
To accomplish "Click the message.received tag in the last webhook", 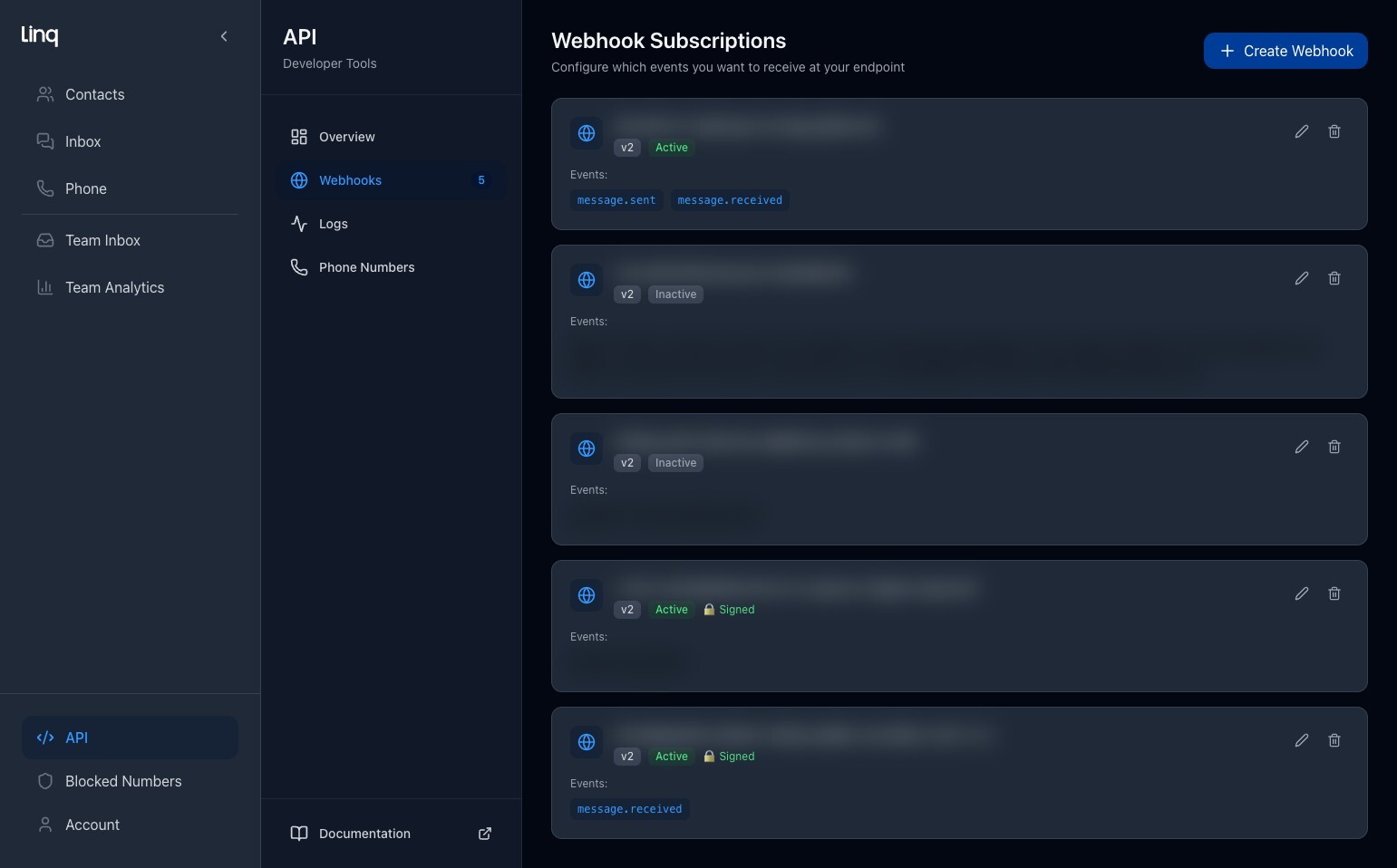I will click(630, 809).
